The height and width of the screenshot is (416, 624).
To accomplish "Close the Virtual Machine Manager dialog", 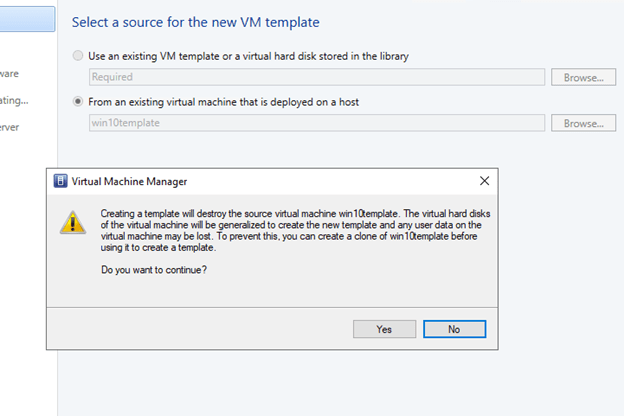I will click(484, 181).
